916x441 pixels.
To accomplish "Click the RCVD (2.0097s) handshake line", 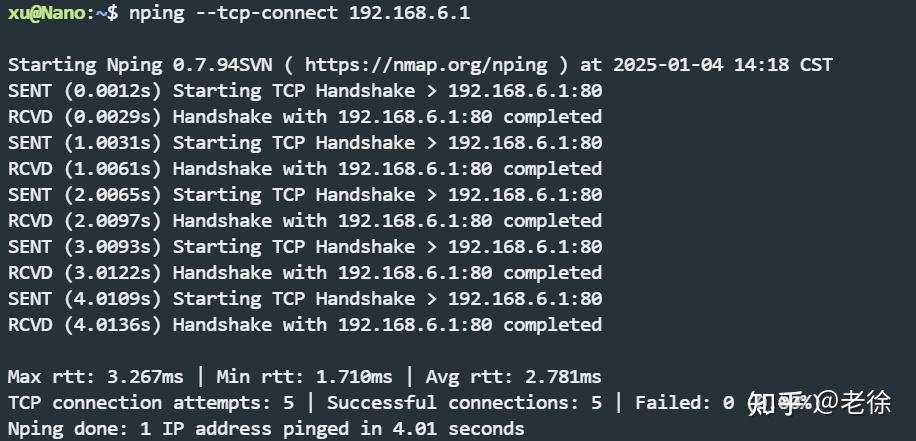I will coord(305,221).
